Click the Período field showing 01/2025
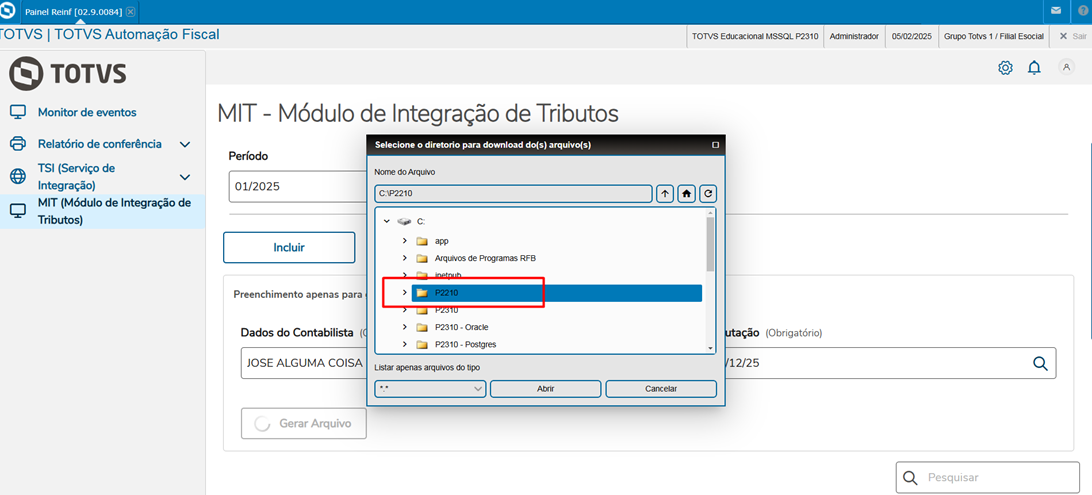1092x495 pixels. pyautogui.click(x=298, y=187)
